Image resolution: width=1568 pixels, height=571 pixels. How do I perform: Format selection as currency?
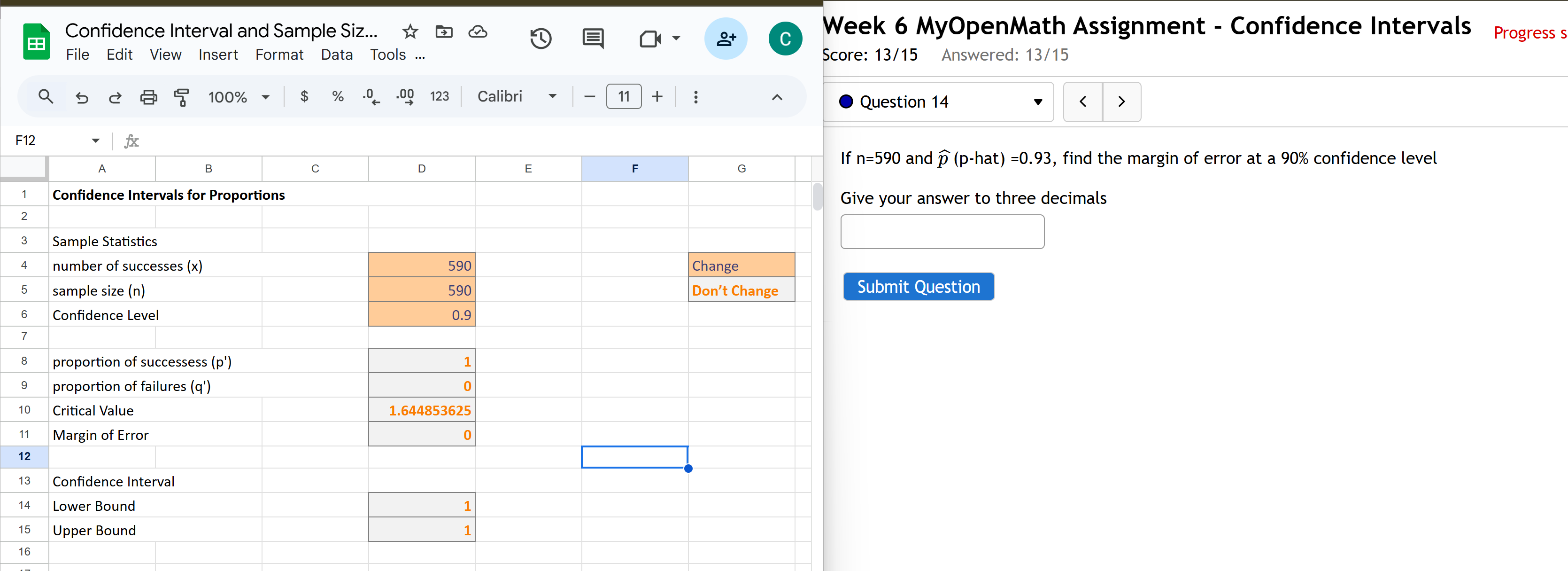pos(304,96)
